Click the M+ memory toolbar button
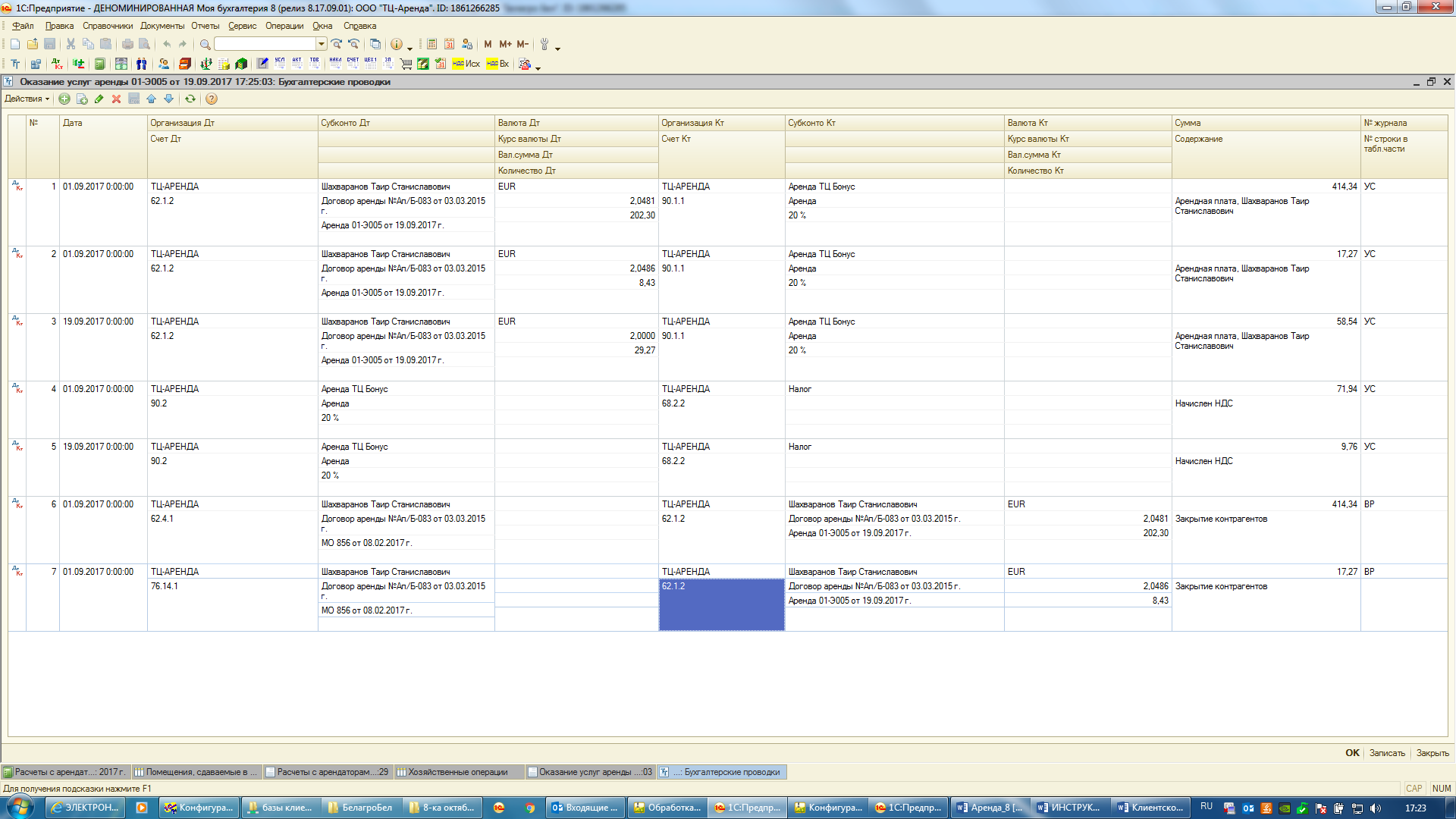 [x=505, y=44]
